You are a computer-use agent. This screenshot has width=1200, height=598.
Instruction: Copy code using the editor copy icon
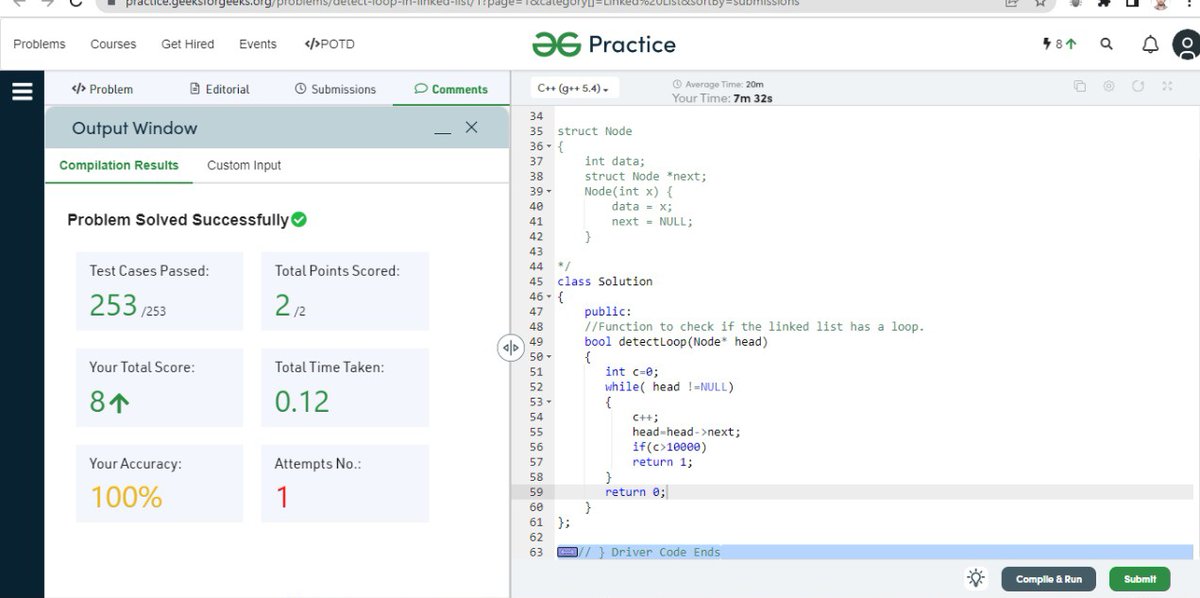tap(1079, 86)
